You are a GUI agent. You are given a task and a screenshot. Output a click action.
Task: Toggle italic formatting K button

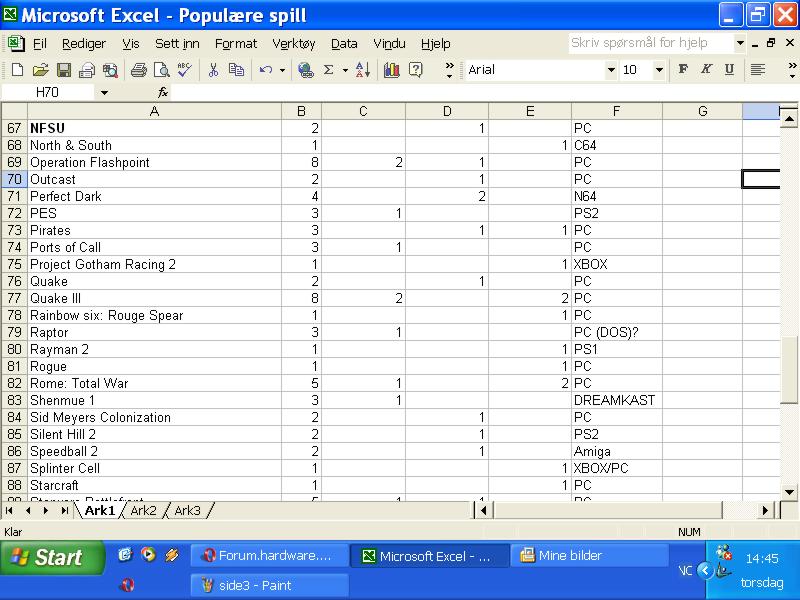(x=706, y=70)
